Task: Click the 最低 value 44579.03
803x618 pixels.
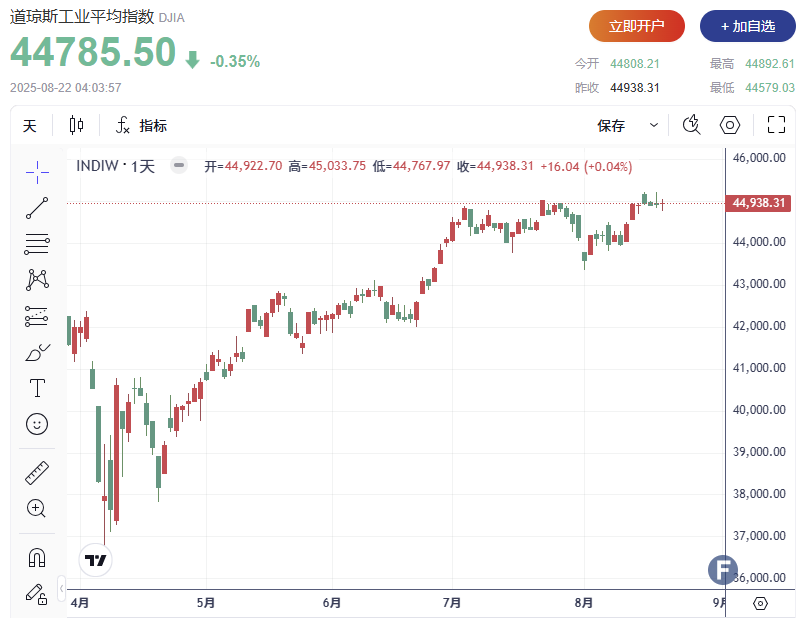Action: pyautogui.click(x=770, y=88)
